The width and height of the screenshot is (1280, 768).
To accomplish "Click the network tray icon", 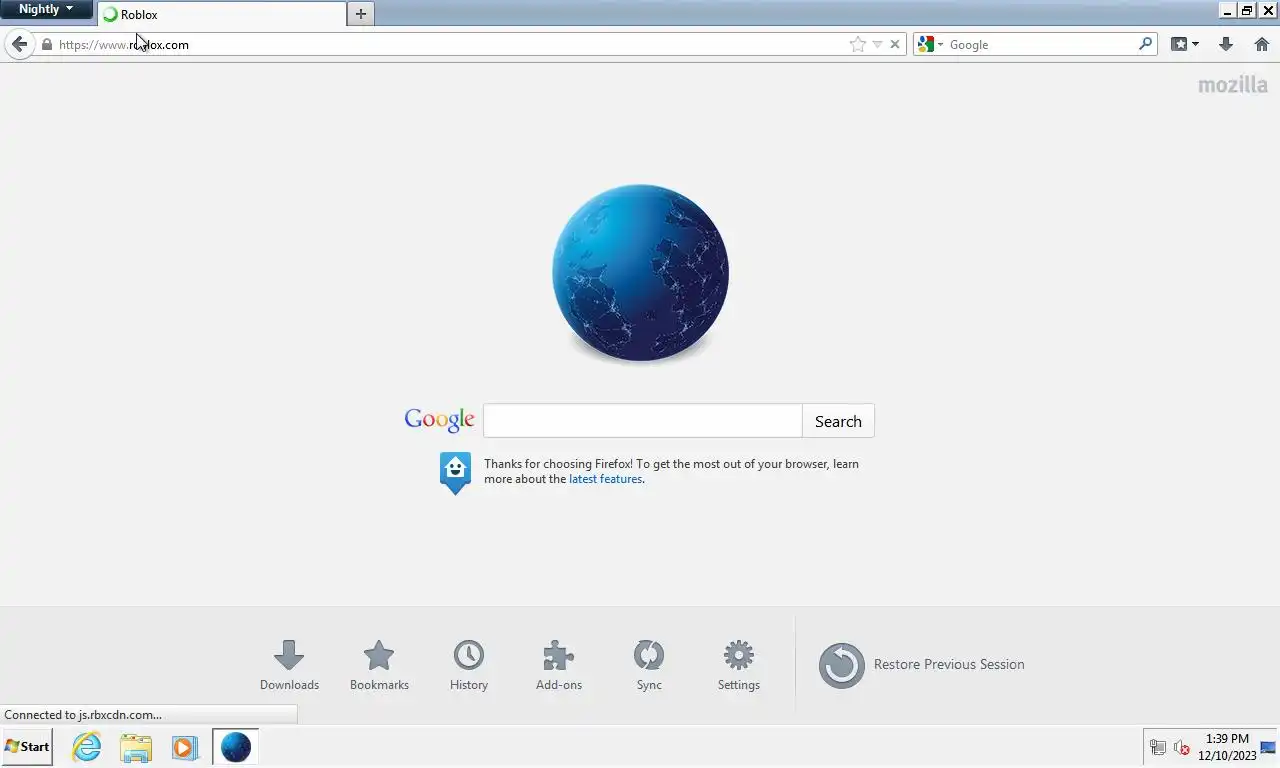I will tap(1158, 748).
